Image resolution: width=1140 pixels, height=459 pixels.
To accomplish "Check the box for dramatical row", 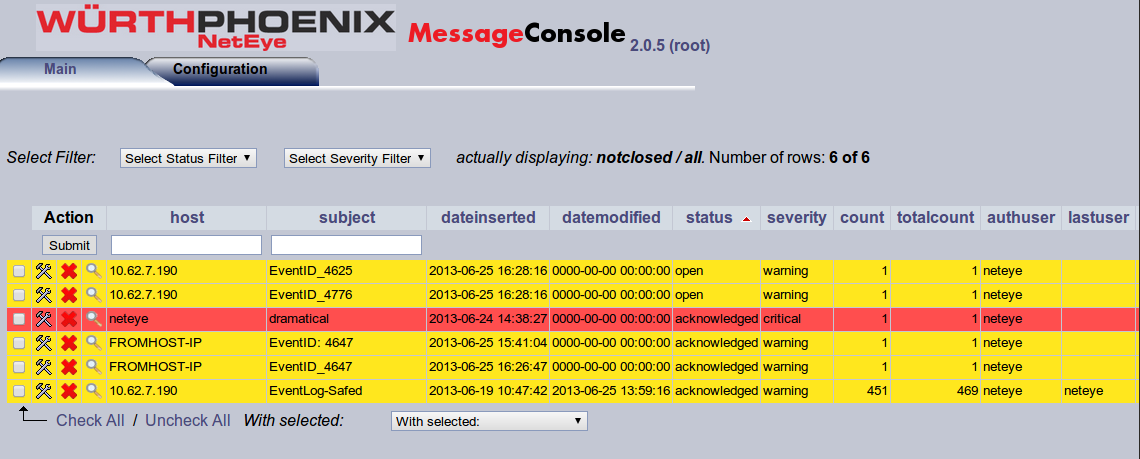I will point(19,319).
